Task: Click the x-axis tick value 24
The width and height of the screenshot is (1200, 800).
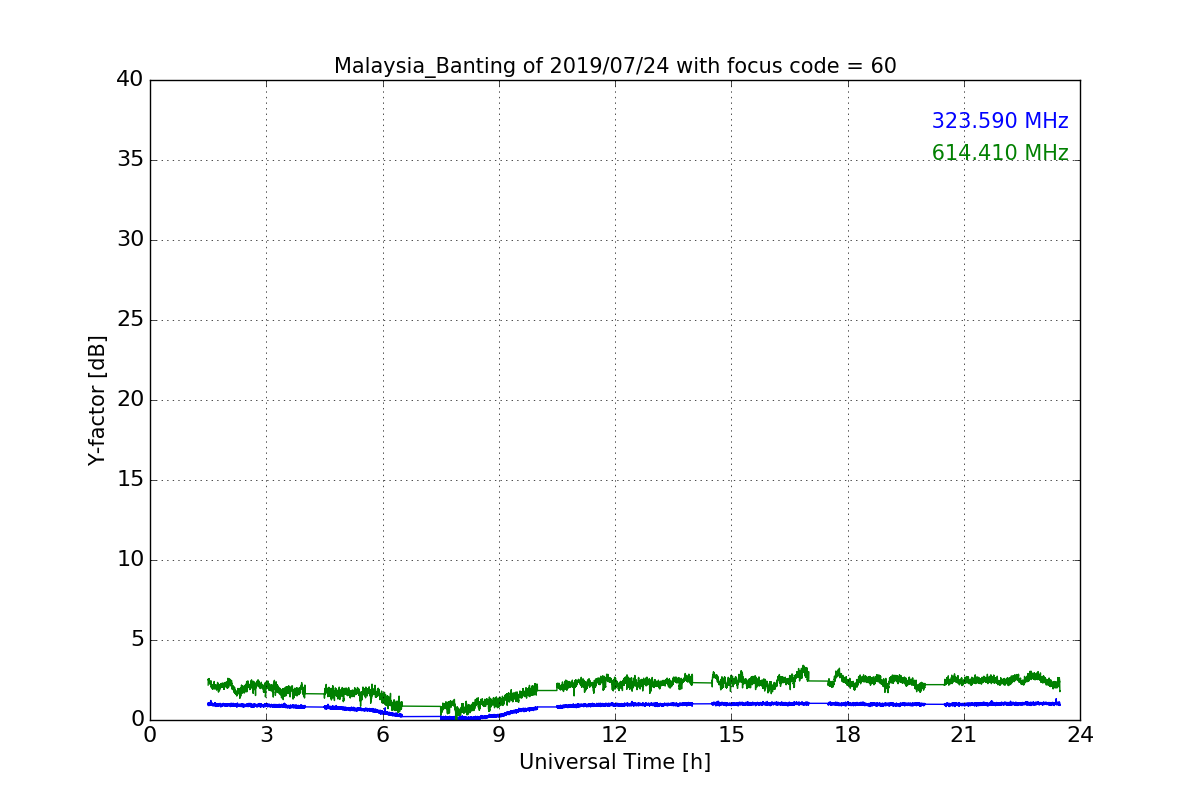Action: pyautogui.click(x=1080, y=735)
